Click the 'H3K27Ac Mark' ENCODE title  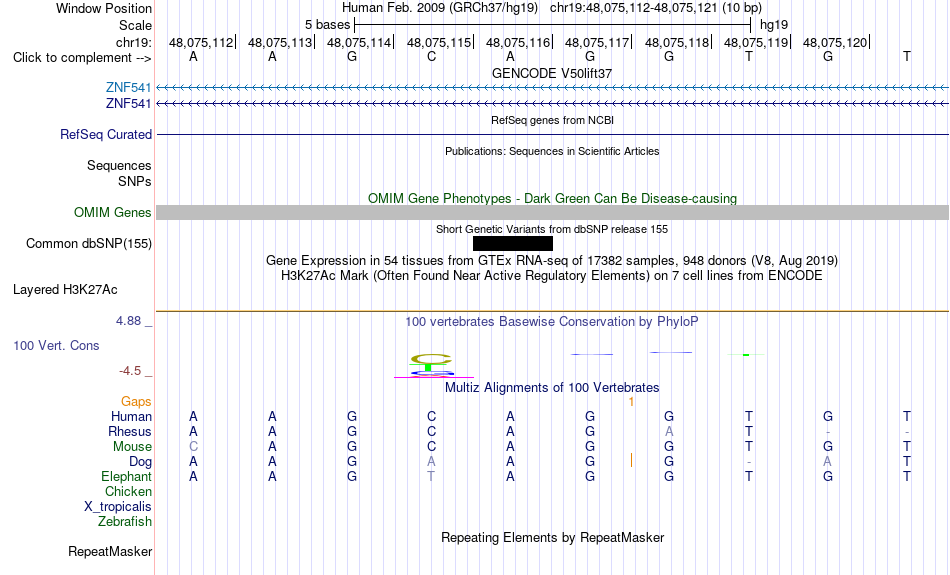pyautogui.click(x=552, y=276)
